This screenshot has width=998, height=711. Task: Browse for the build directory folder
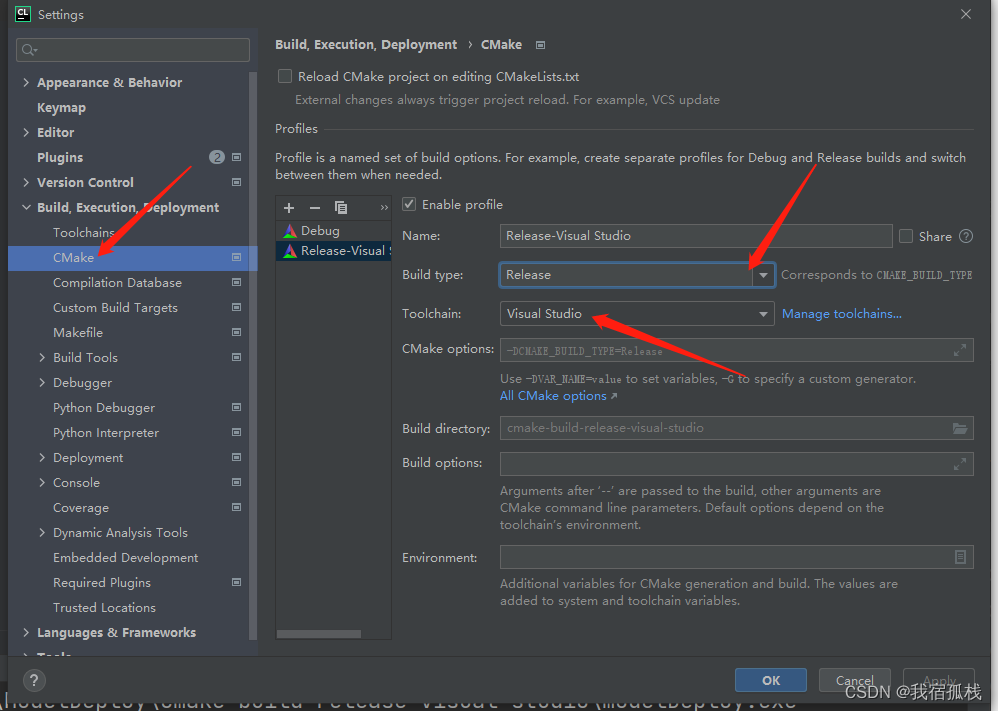pyautogui.click(x=960, y=428)
